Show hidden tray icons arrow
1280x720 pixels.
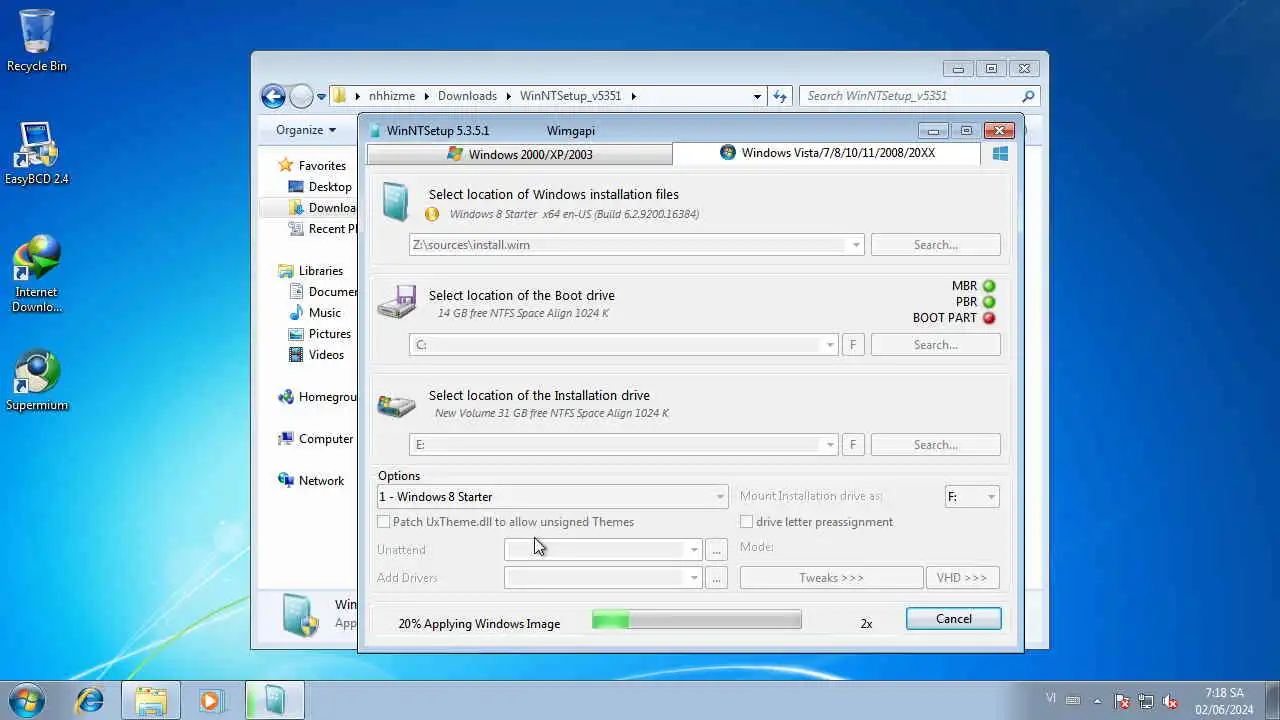(x=1098, y=701)
